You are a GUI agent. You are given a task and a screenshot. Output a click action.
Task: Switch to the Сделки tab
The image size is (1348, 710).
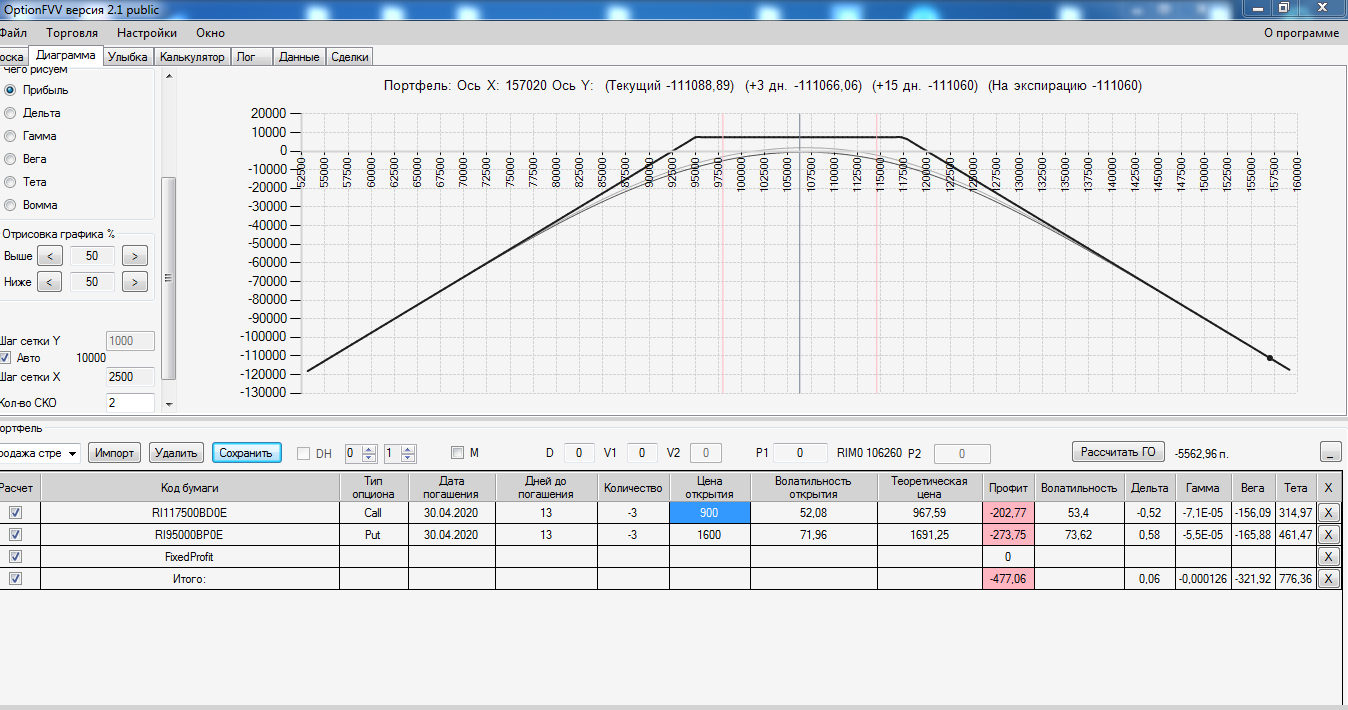coord(349,57)
